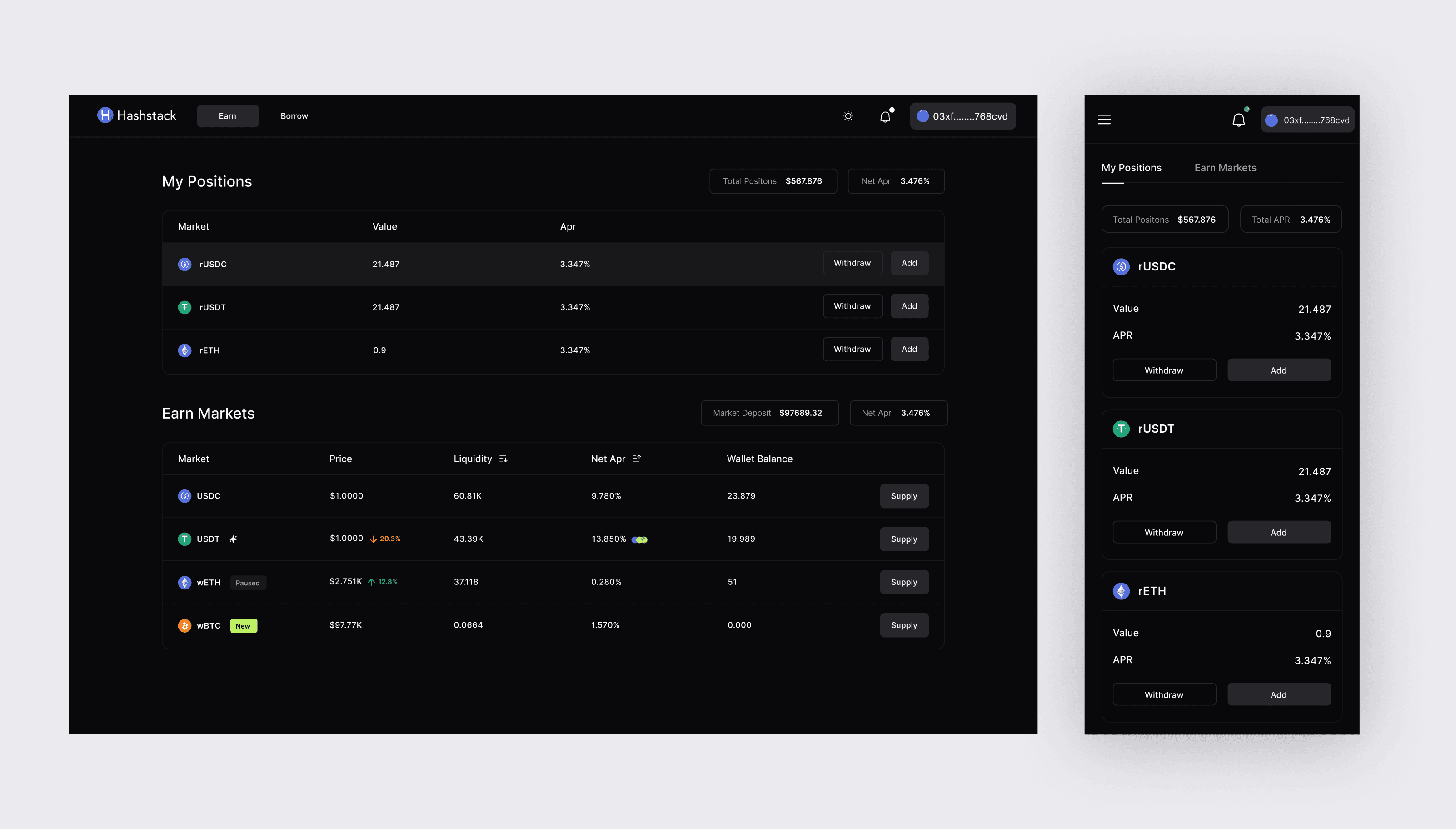Screen dimensions: 1456x829
Task: Click the rUSDT icon in the mobile card
Action: click(x=1121, y=429)
